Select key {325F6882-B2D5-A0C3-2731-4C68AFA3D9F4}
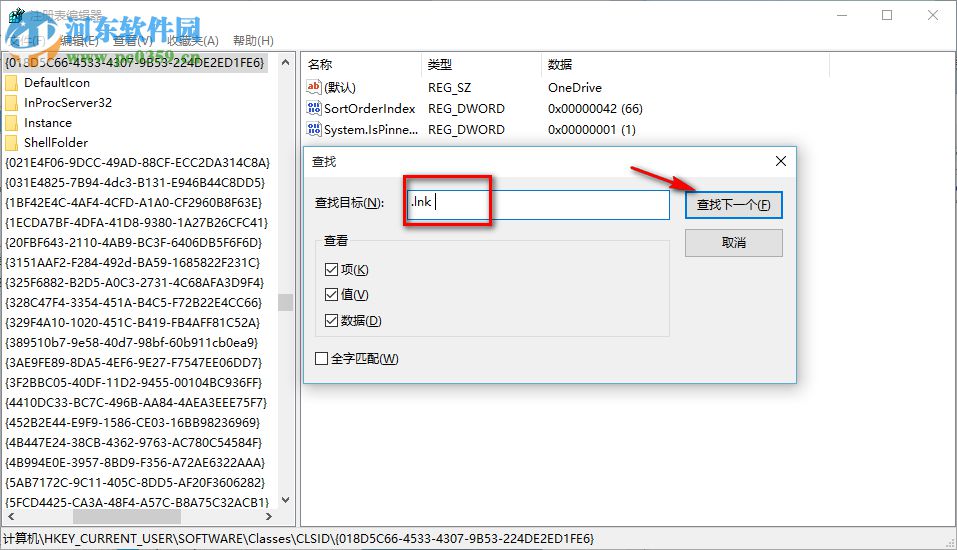The height and width of the screenshot is (550, 957). 134,283
